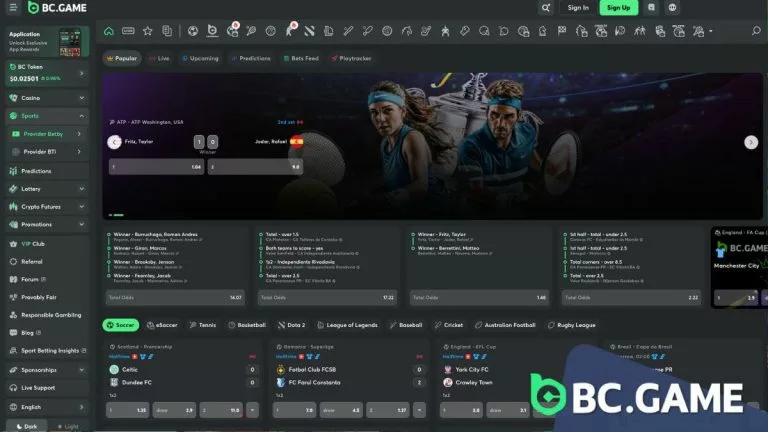This screenshot has height=432, width=768.
Task: Select the chess knight sport icon
Action: pos(543,31)
